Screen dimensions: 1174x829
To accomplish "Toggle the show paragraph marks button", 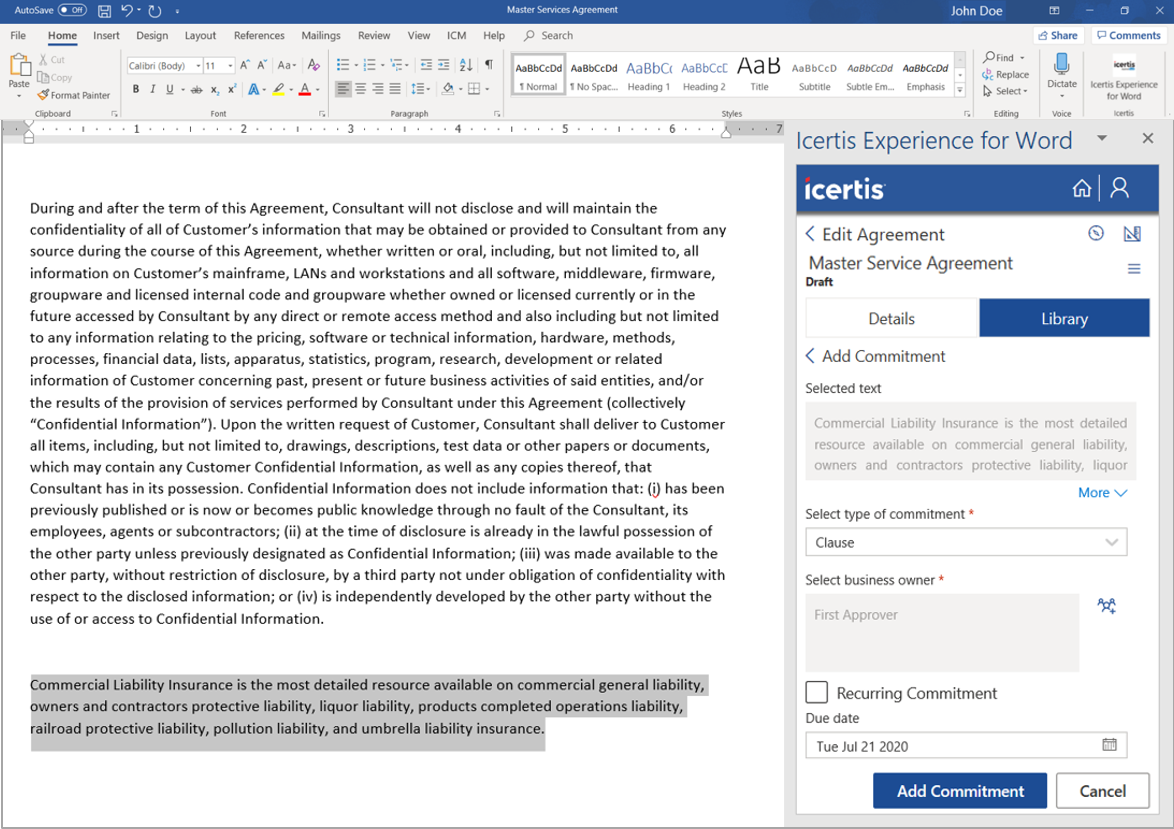I will point(489,65).
